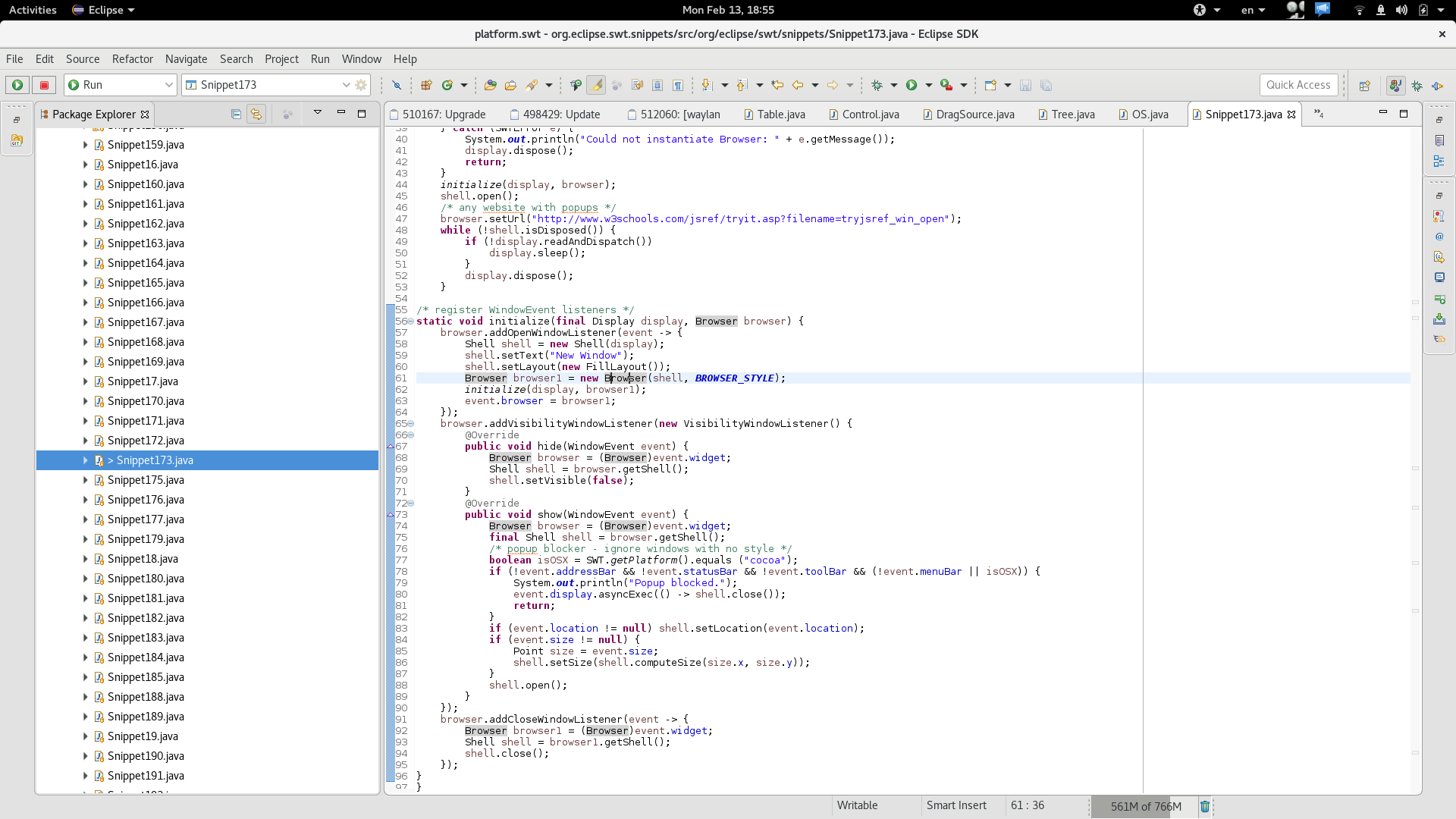1456x819 pixels.
Task: Click Collapse All in Package Explorer
Action: (x=237, y=115)
